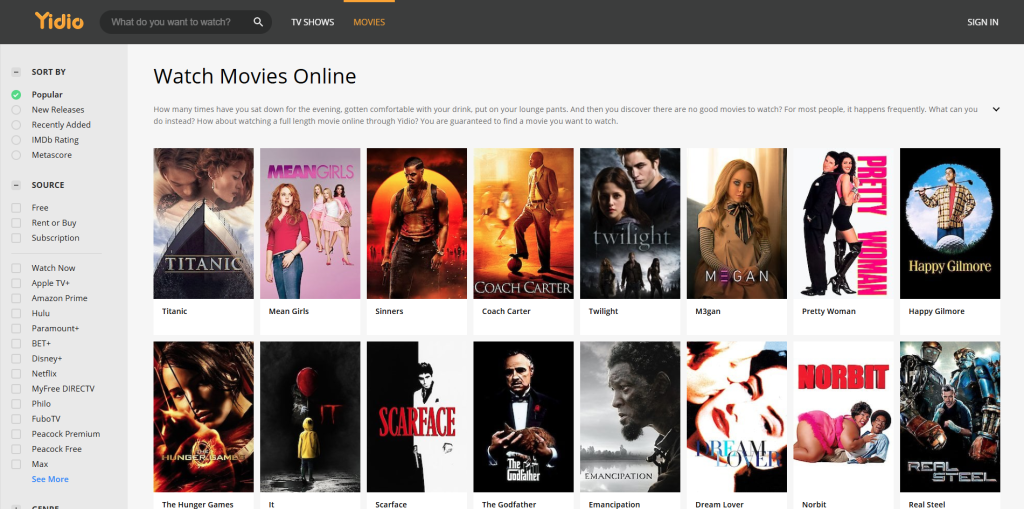1024x509 pixels.
Task: Click the Yidio logo
Action: click(x=59, y=21)
